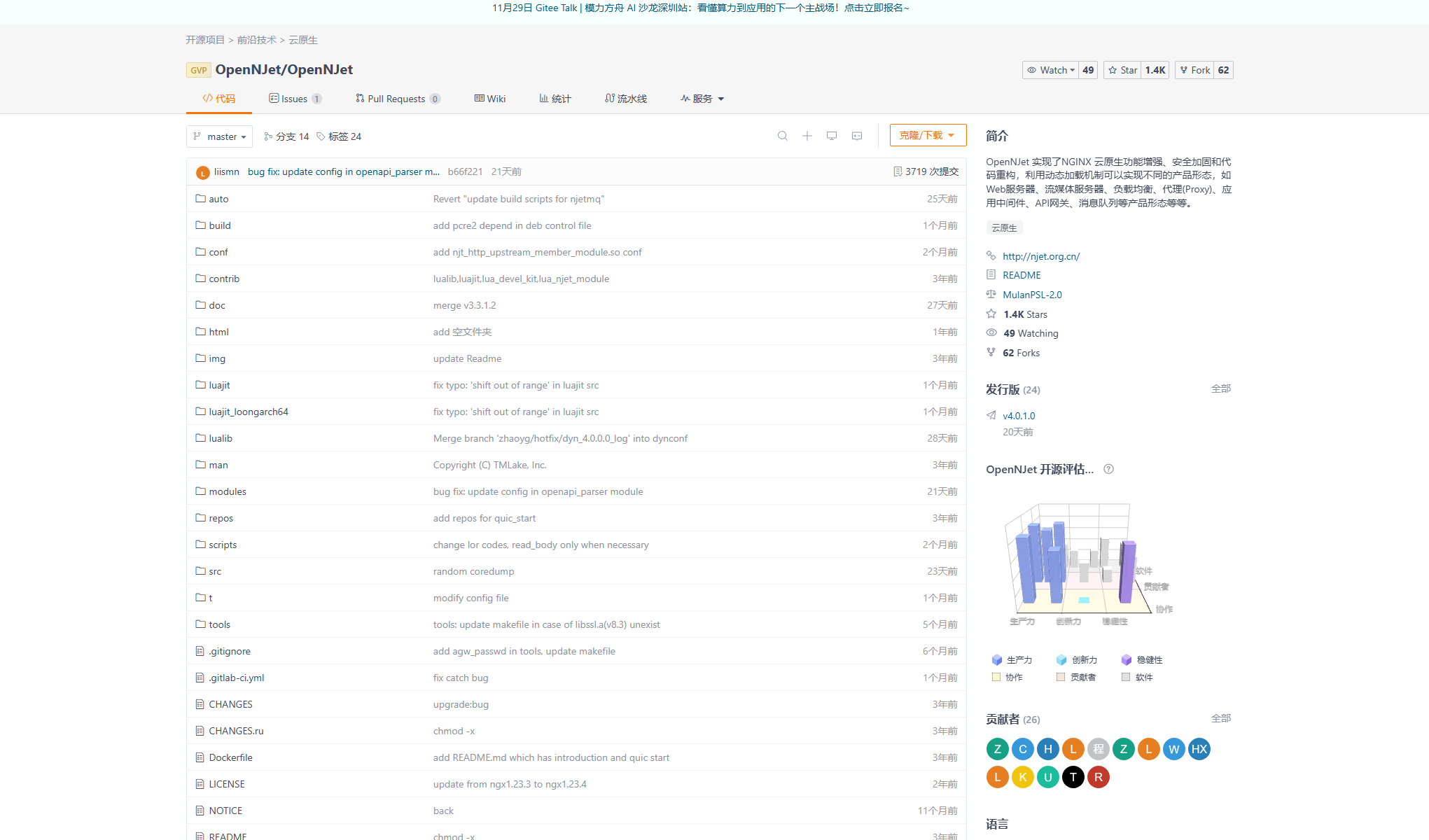Screen dimensions: 1429x840
Task: Click the help question icon beside 开源评估
Action: (x=1108, y=469)
